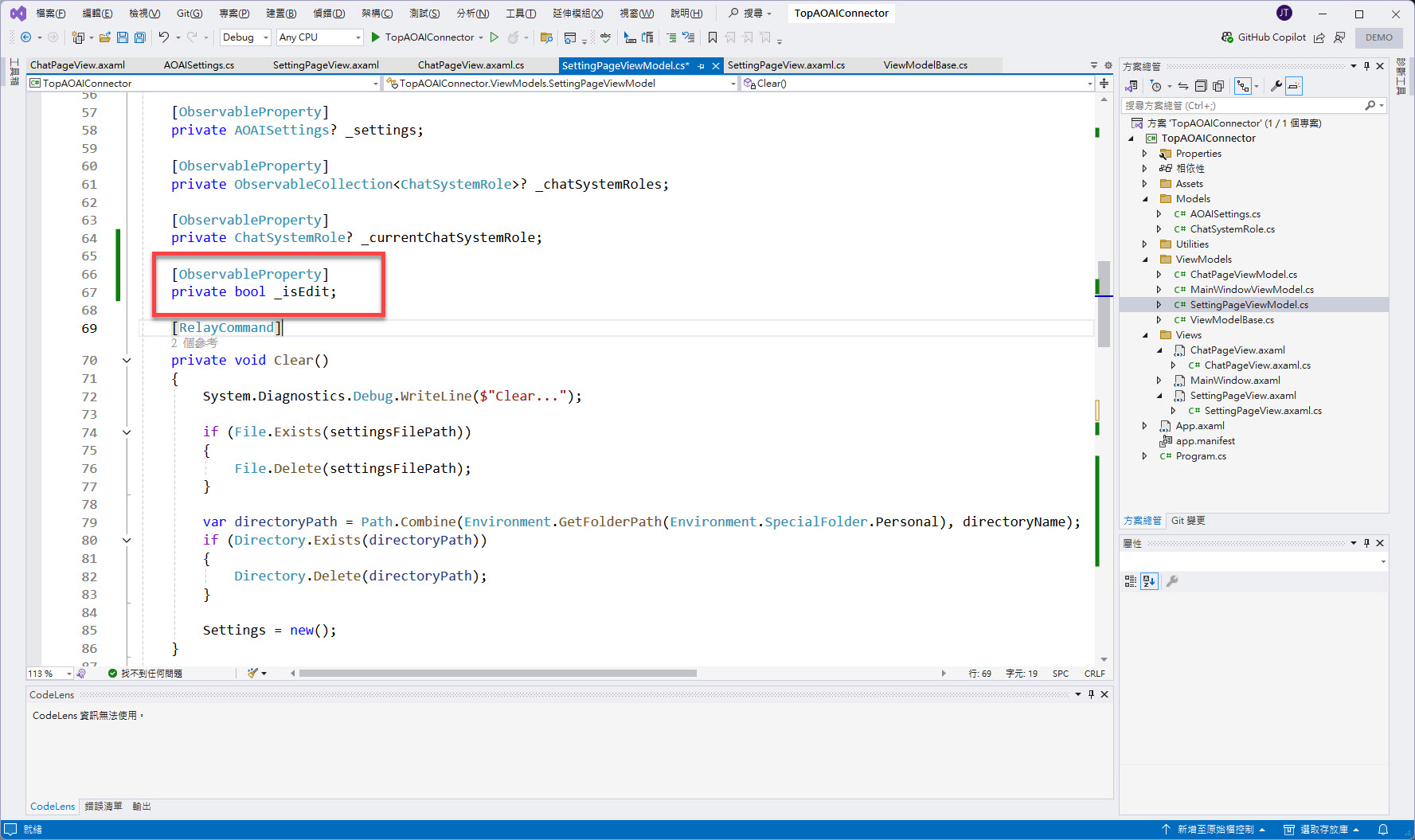Click 新增至原始檔控制 in the status bar
Image resolution: width=1415 pixels, height=840 pixels.
click(1214, 830)
